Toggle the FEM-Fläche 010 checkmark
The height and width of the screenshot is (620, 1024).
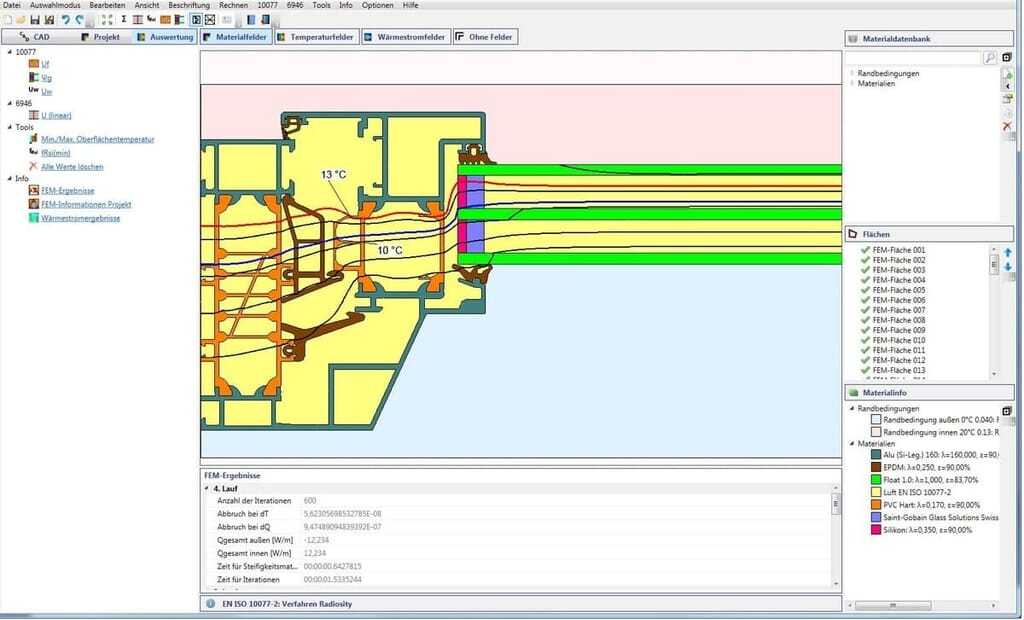(865, 340)
